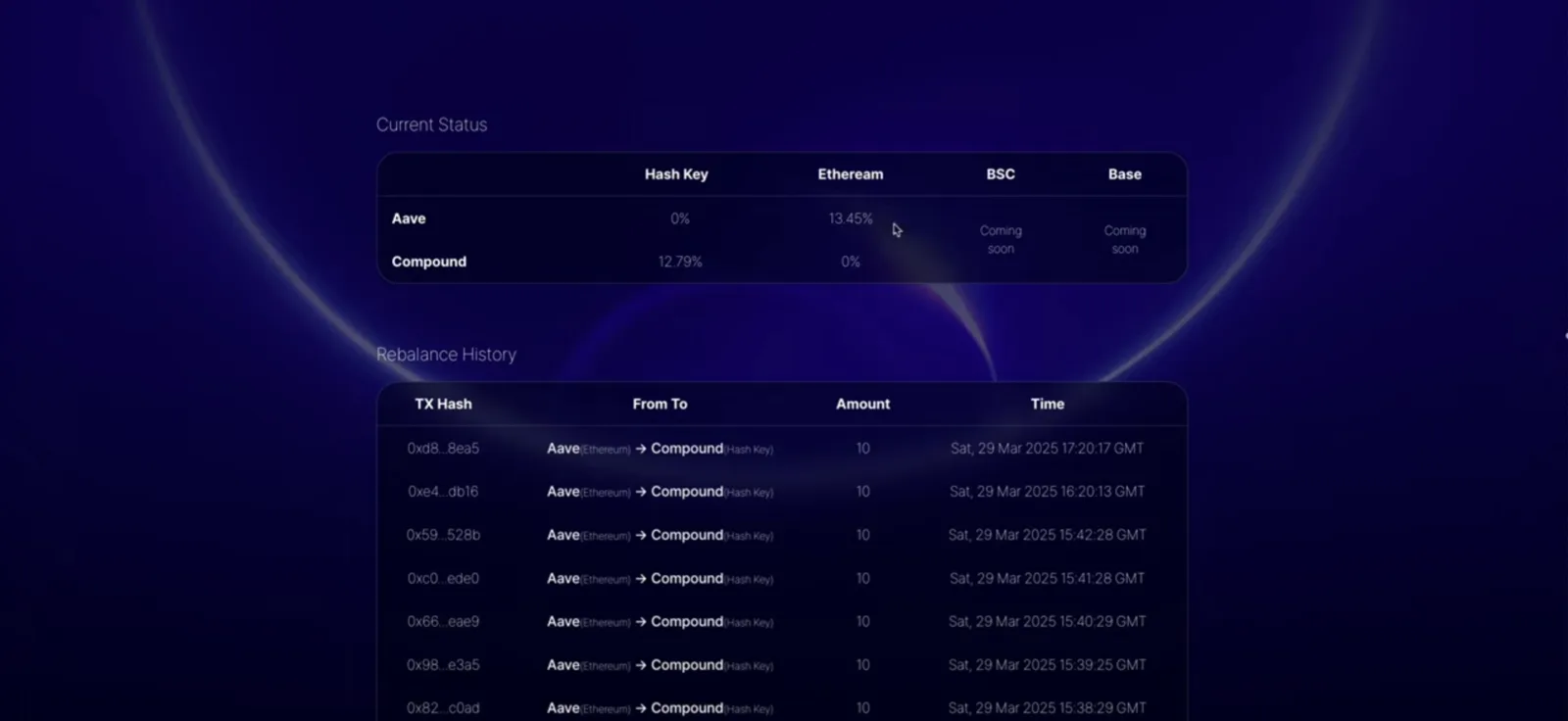1568x721 pixels.
Task: Open transaction hash 0x59...528b
Action: [x=443, y=535]
